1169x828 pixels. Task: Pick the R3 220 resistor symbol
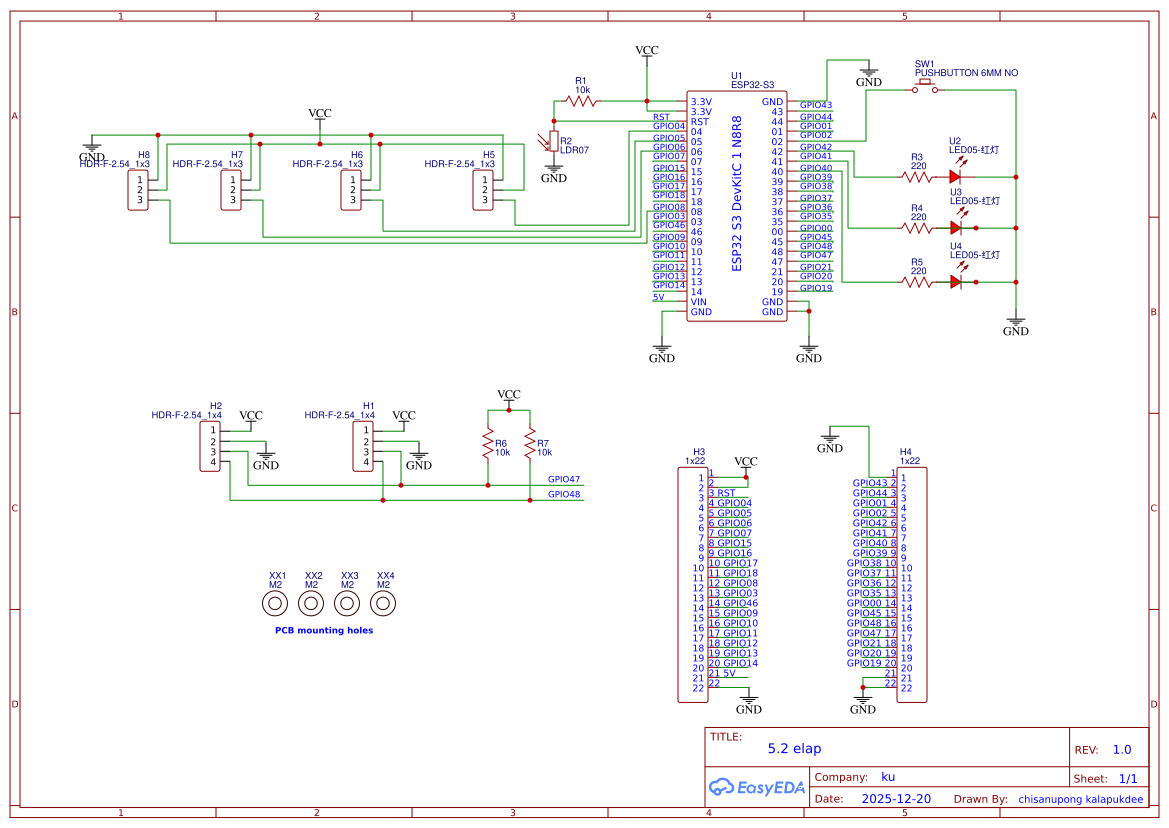coord(916,177)
